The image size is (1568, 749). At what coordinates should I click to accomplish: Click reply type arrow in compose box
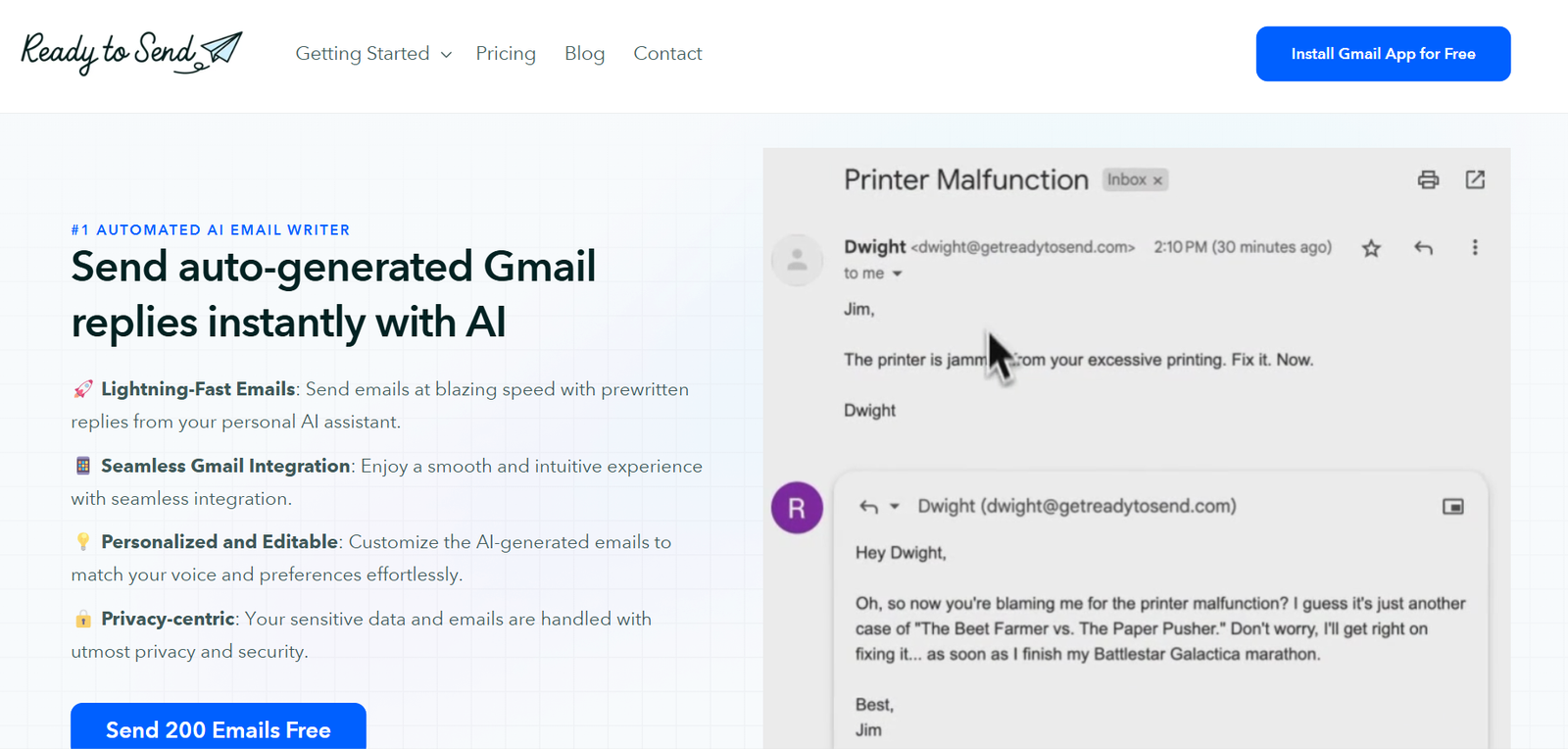coord(868,507)
